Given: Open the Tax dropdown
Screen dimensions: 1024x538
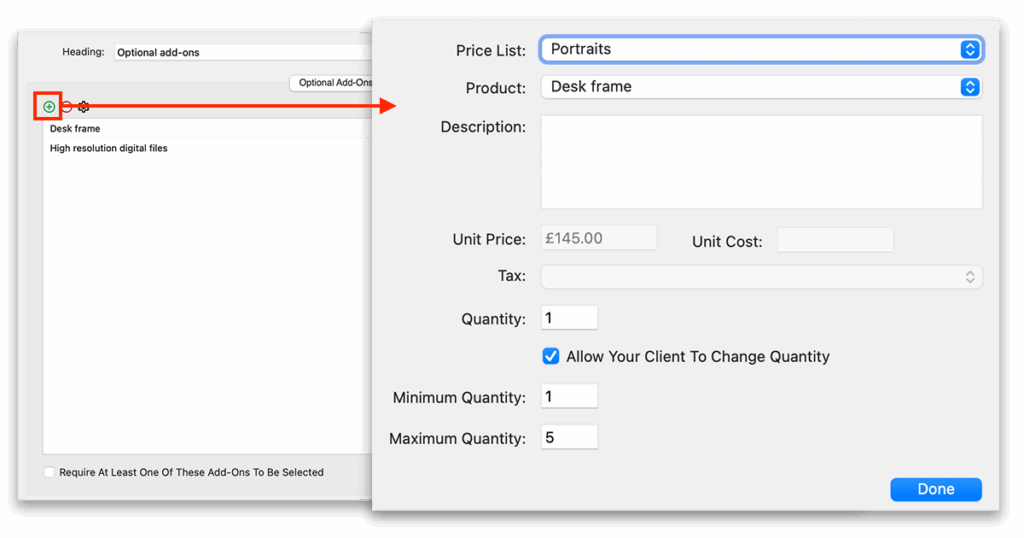Looking at the screenshot, I should [761, 277].
